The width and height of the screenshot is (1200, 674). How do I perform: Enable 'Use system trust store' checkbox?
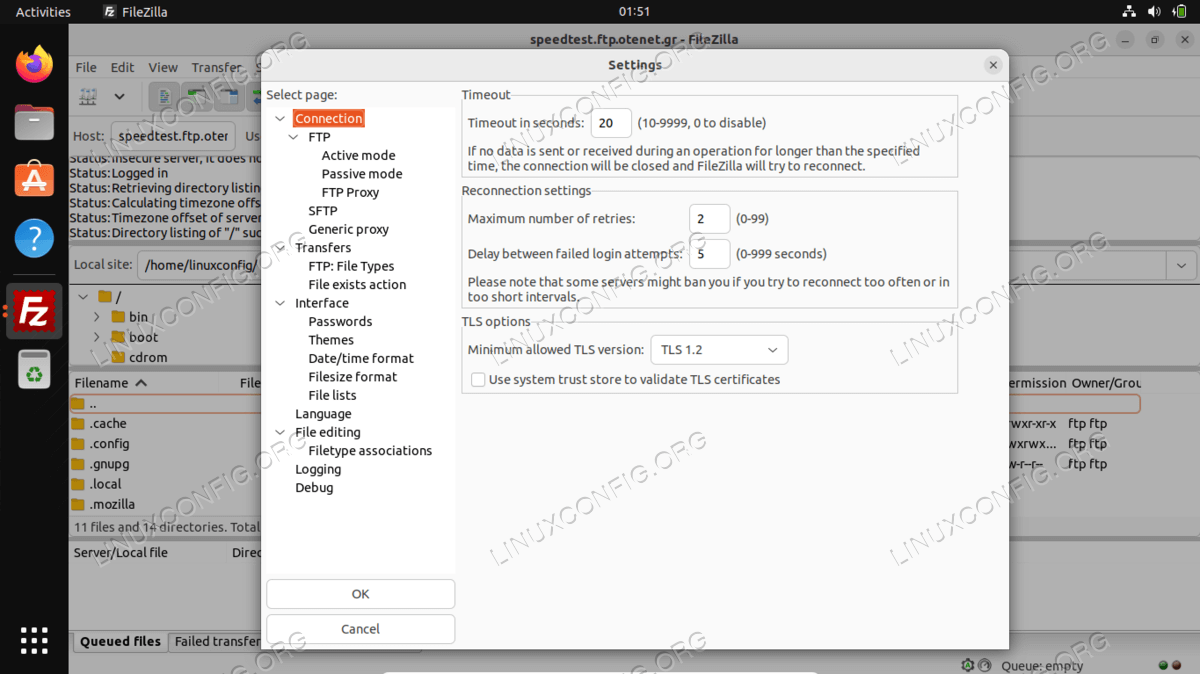pos(478,380)
